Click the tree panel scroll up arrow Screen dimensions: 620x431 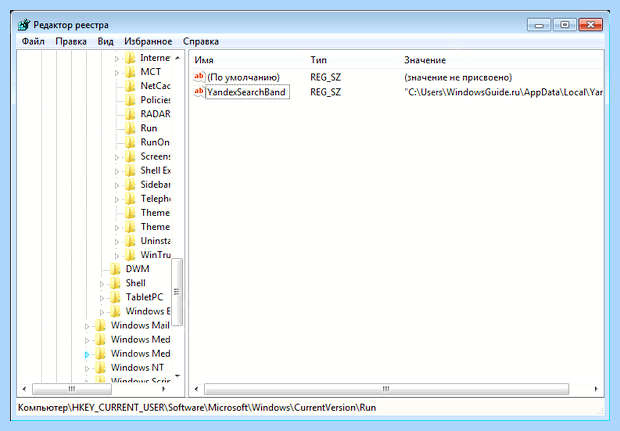click(177, 58)
